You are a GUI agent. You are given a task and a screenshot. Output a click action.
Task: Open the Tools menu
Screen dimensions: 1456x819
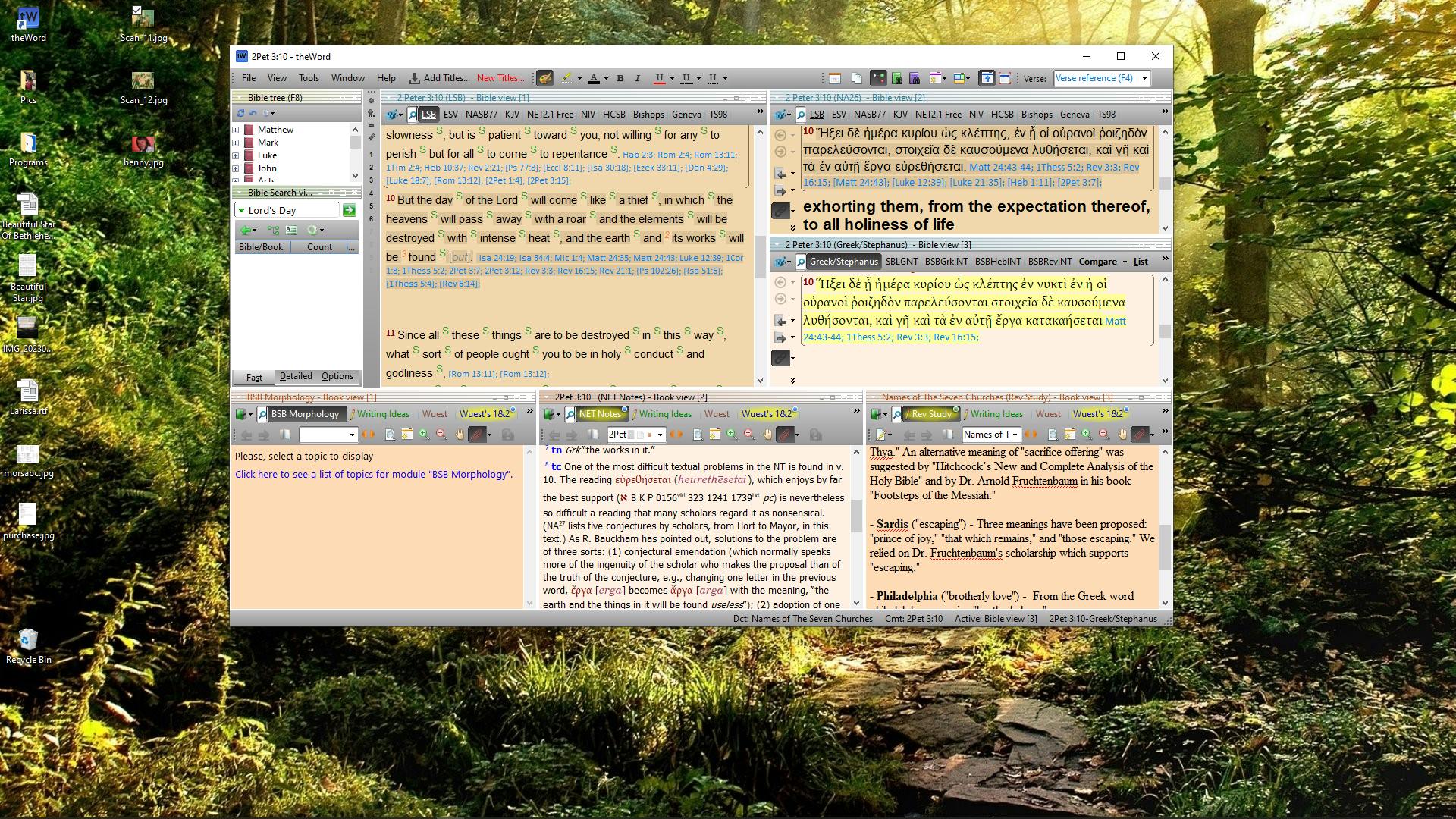(309, 77)
